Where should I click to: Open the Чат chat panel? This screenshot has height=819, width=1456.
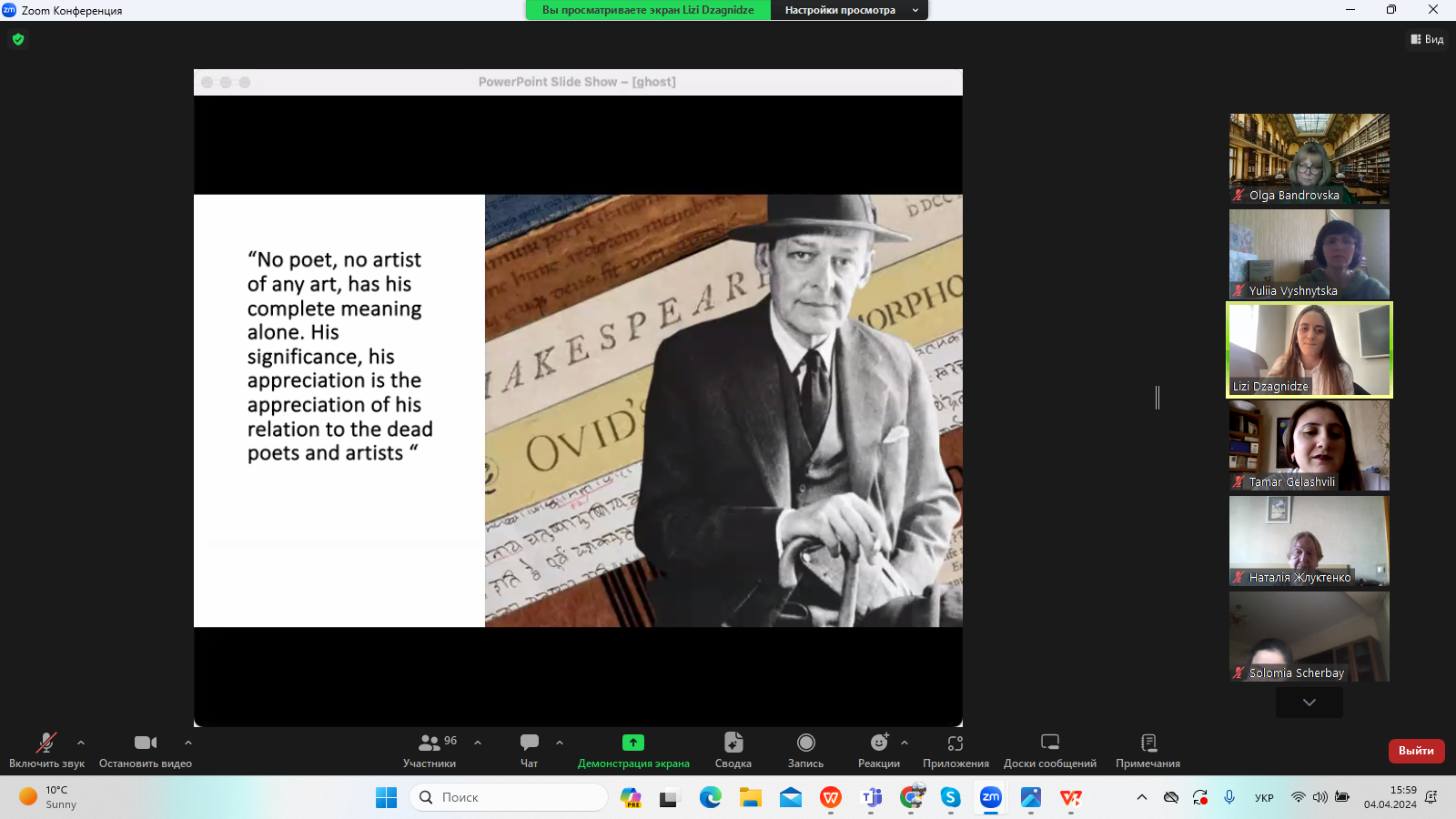pos(529,751)
